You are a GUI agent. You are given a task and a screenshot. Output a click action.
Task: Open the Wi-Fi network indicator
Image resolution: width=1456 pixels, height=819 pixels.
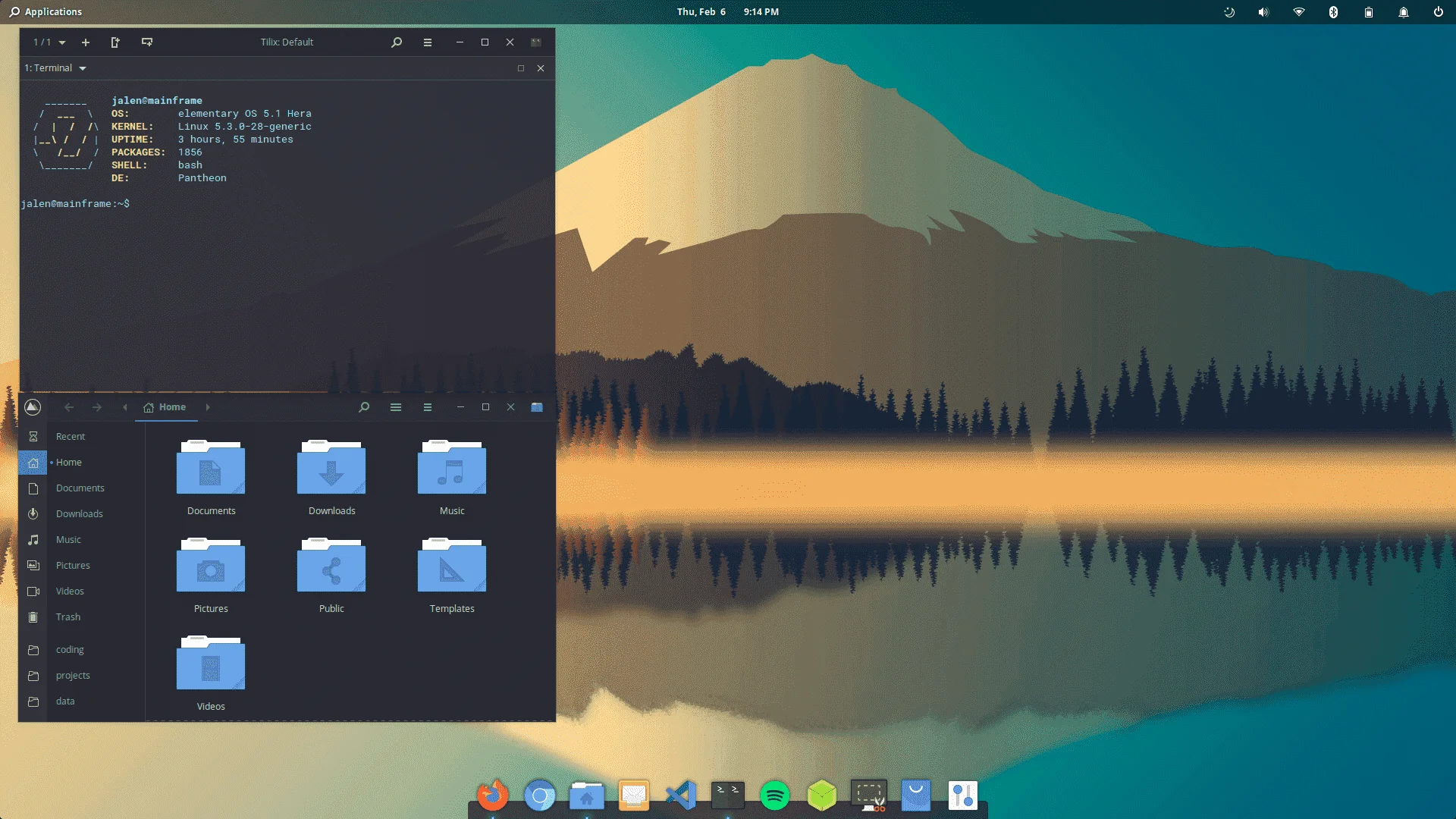1299,12
